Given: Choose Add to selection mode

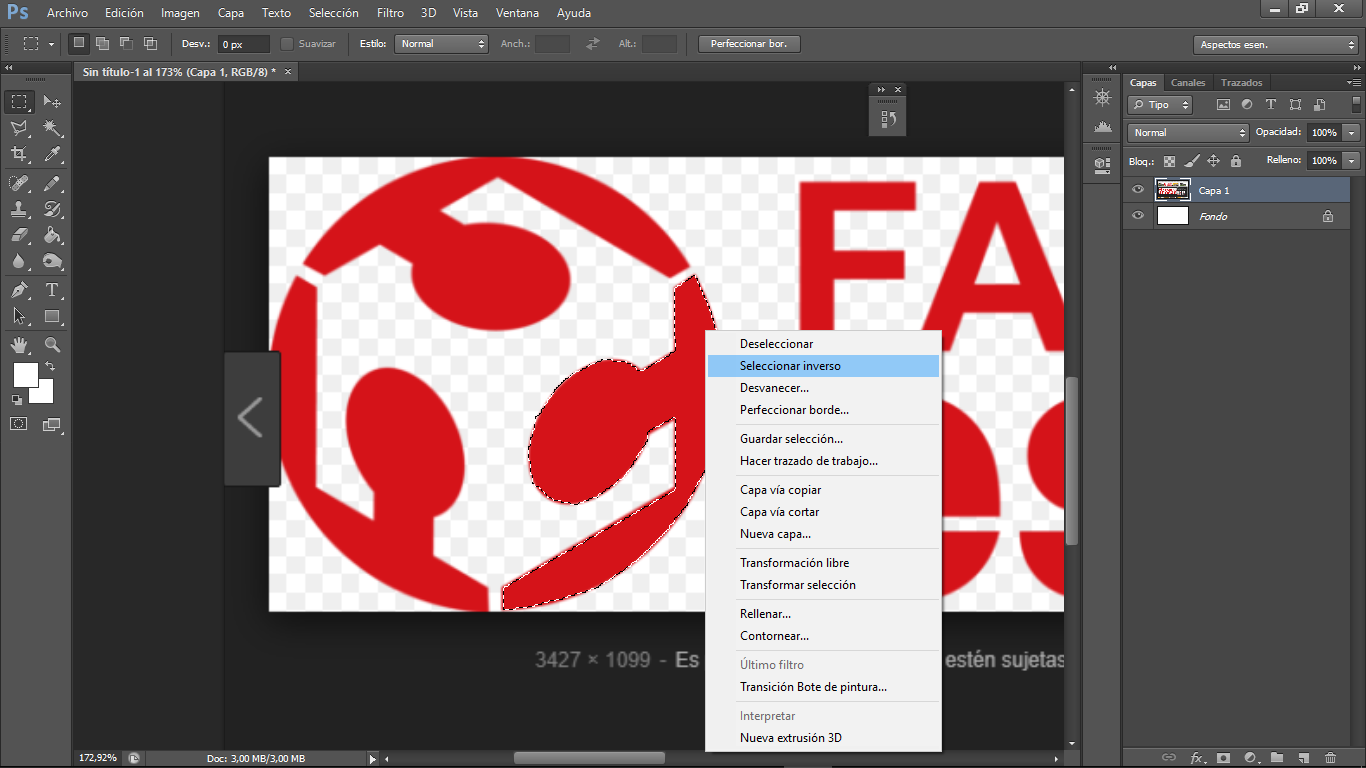Looking at the screenshot, I should (x=102, y=43).
